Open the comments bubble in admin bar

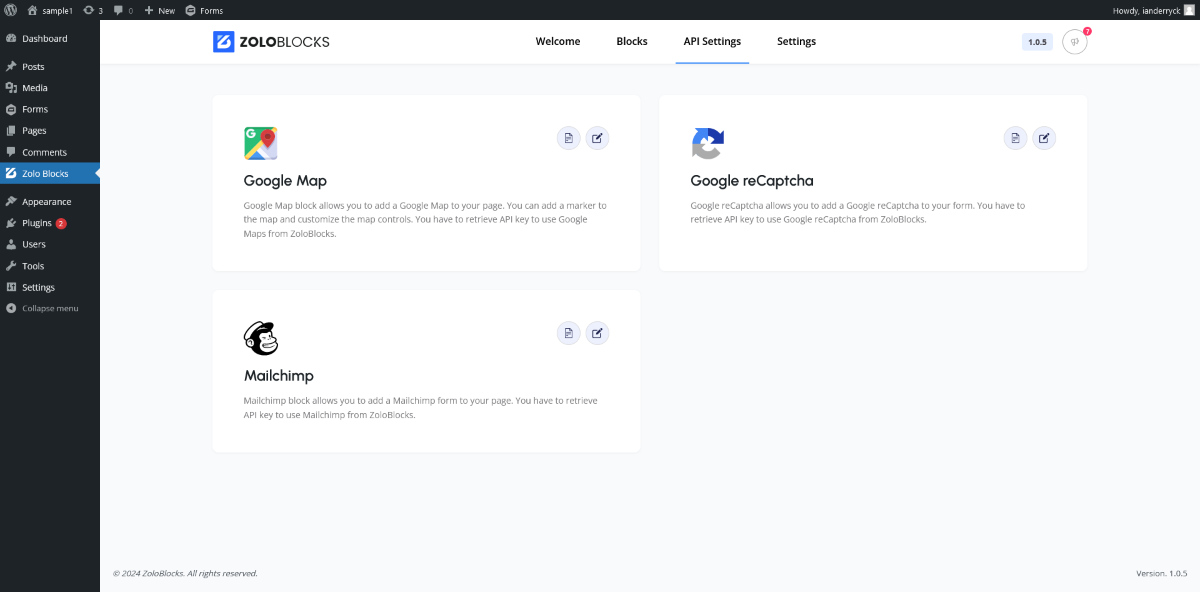tap(123, 10)
